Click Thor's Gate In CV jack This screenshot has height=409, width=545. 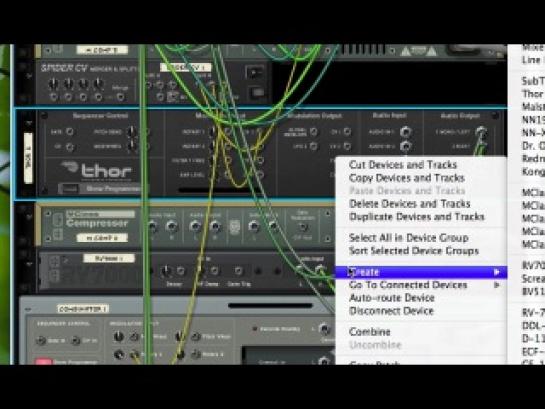point(70,132)
